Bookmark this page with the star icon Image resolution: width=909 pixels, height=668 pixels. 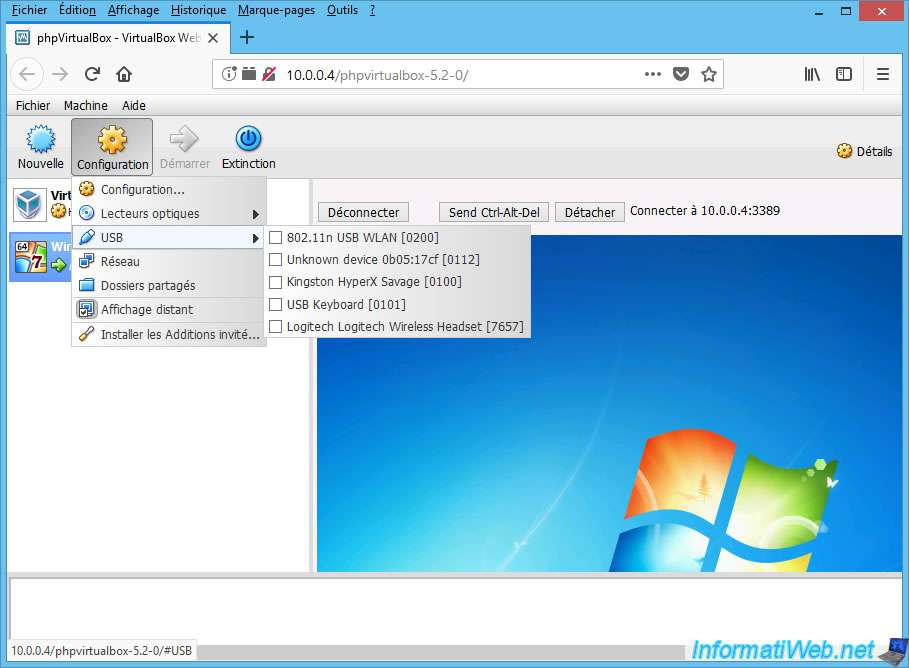[708, 74]
